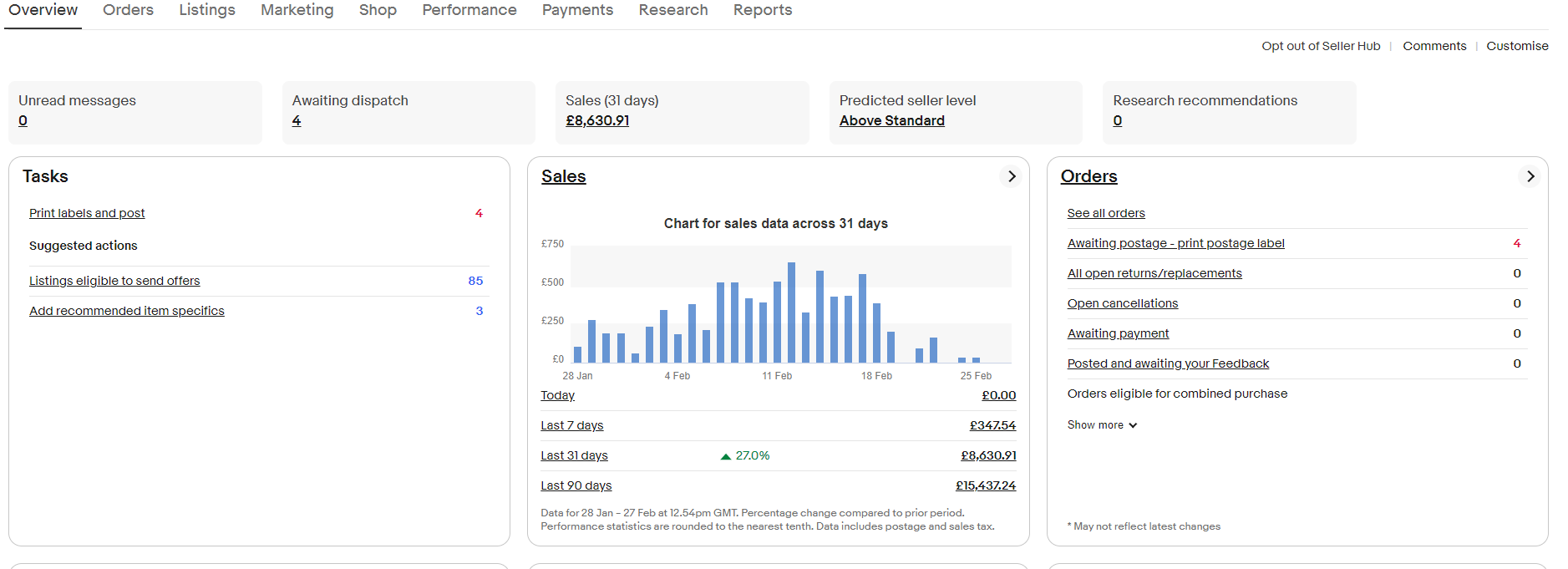Open See all orders link

click(x=1105, y=213)
